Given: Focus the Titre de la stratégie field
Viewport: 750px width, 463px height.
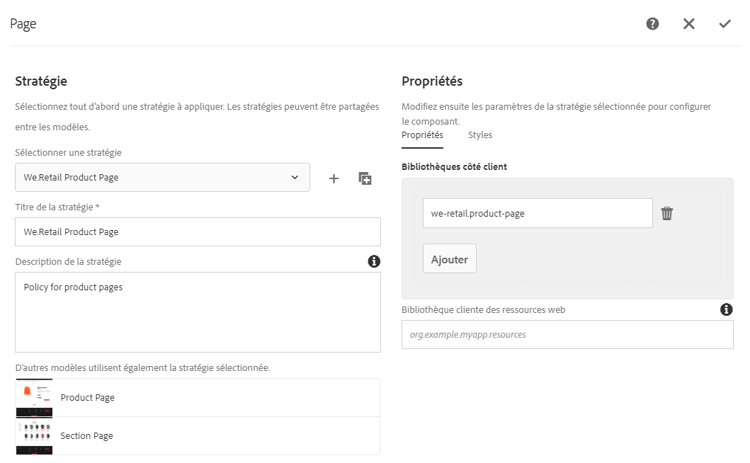Looking at the screenshot, I should [x=198, y=231].
